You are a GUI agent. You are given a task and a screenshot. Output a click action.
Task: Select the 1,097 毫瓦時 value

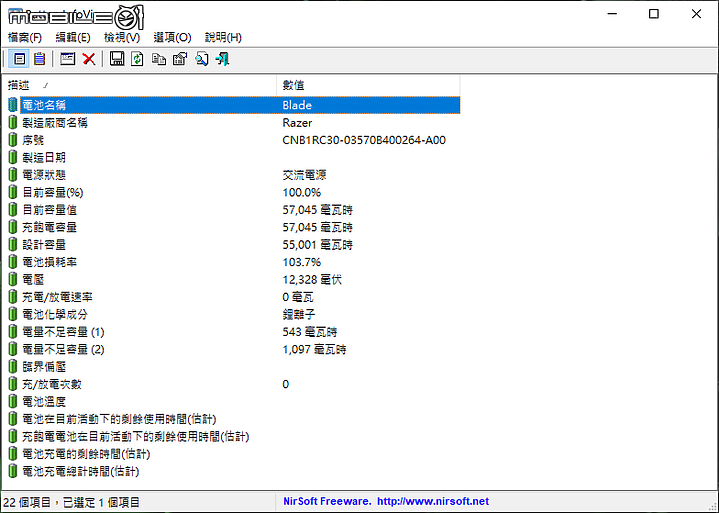314,349
